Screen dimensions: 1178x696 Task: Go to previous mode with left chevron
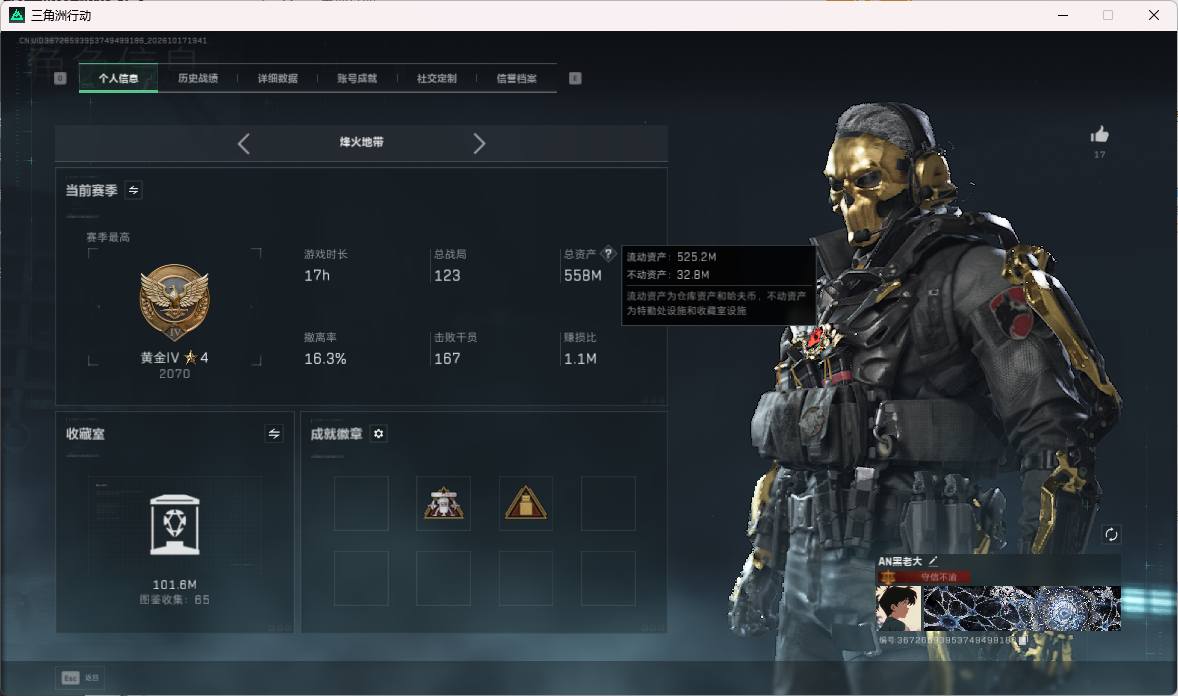(x=243, y=144)
